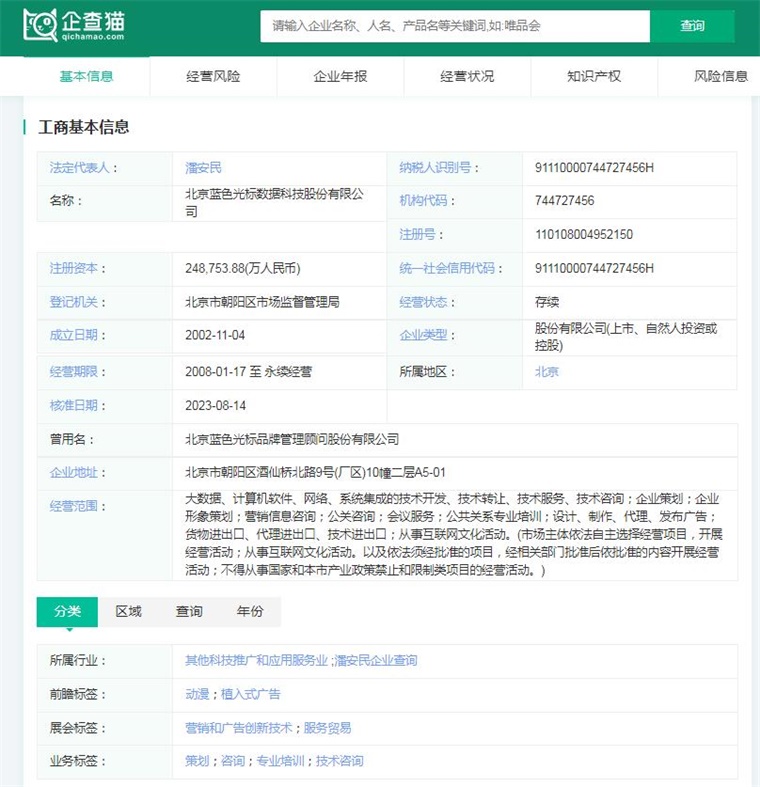
Task: Click the 企业地址 label link
Action: click(x=73, y=473)
